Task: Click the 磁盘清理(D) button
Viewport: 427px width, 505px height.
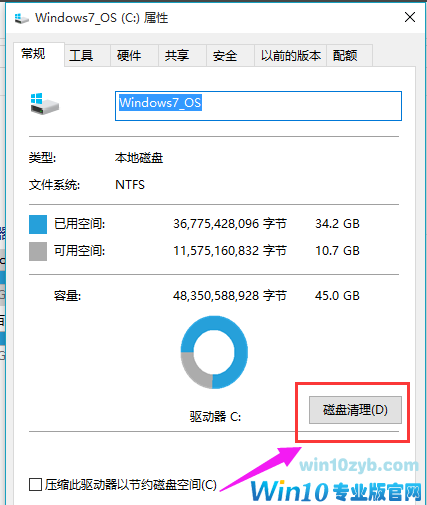Action: (x=355, y=410)
